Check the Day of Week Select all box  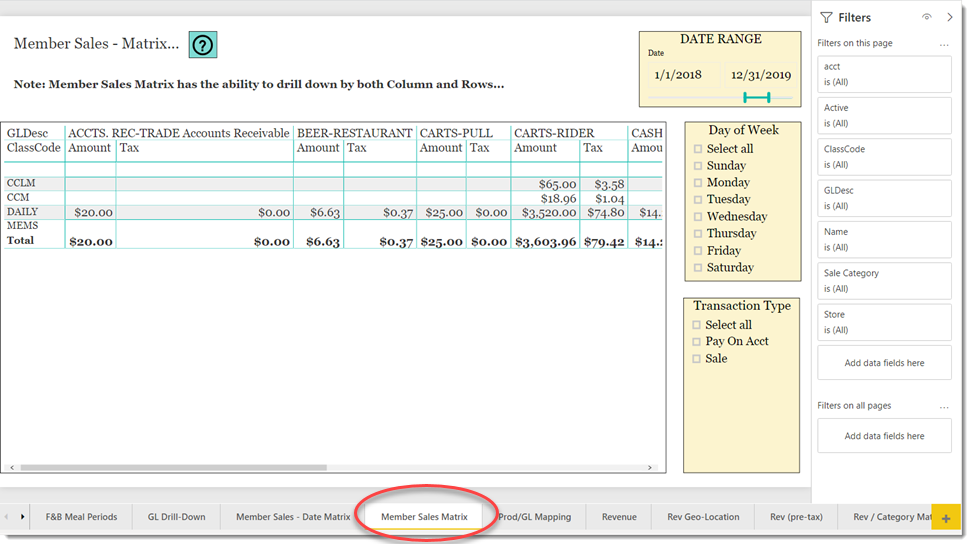click(698, 149)
